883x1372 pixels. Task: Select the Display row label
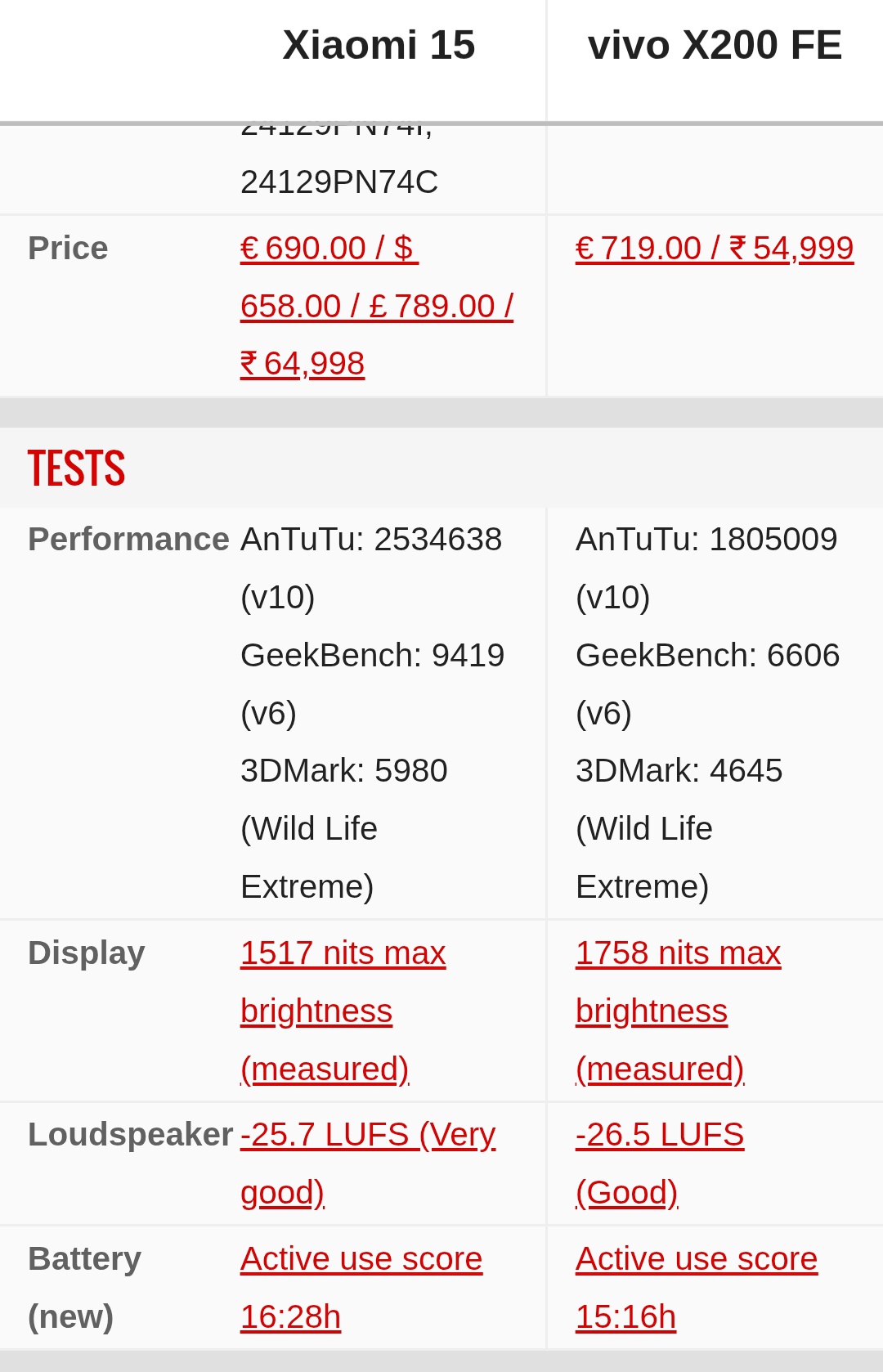click(x=87, y=953)
